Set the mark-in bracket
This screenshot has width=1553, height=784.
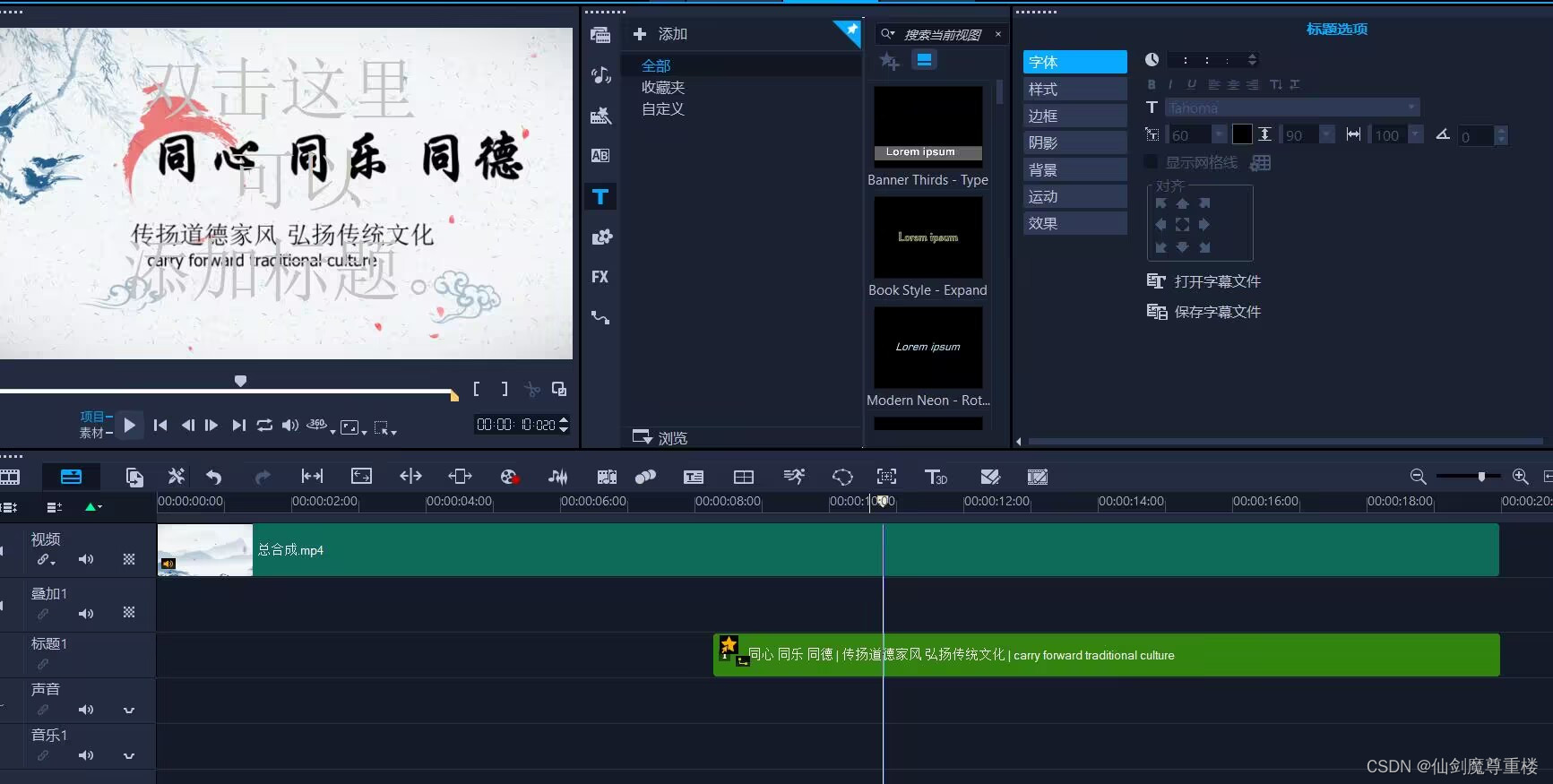(x=477, y=389)
